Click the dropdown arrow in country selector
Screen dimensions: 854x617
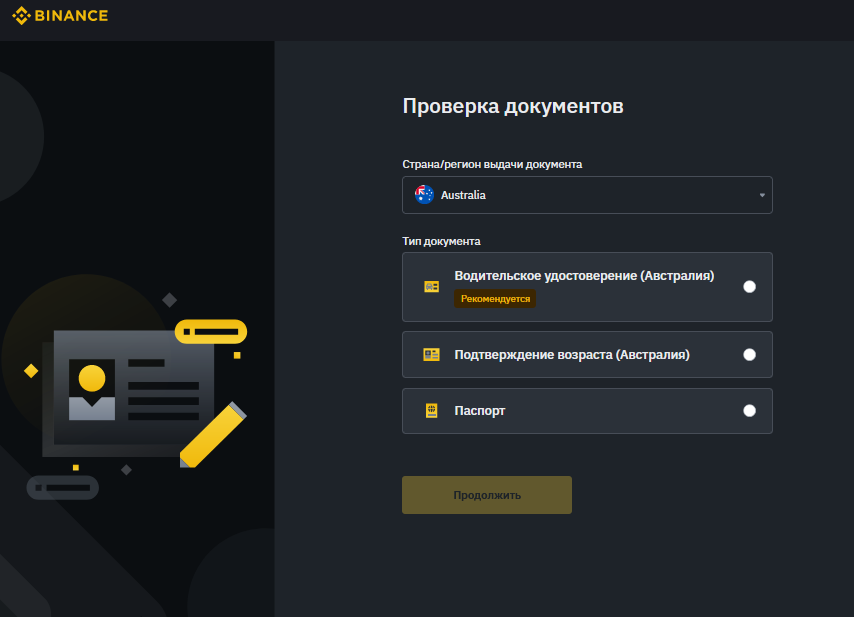coord(762,195)
